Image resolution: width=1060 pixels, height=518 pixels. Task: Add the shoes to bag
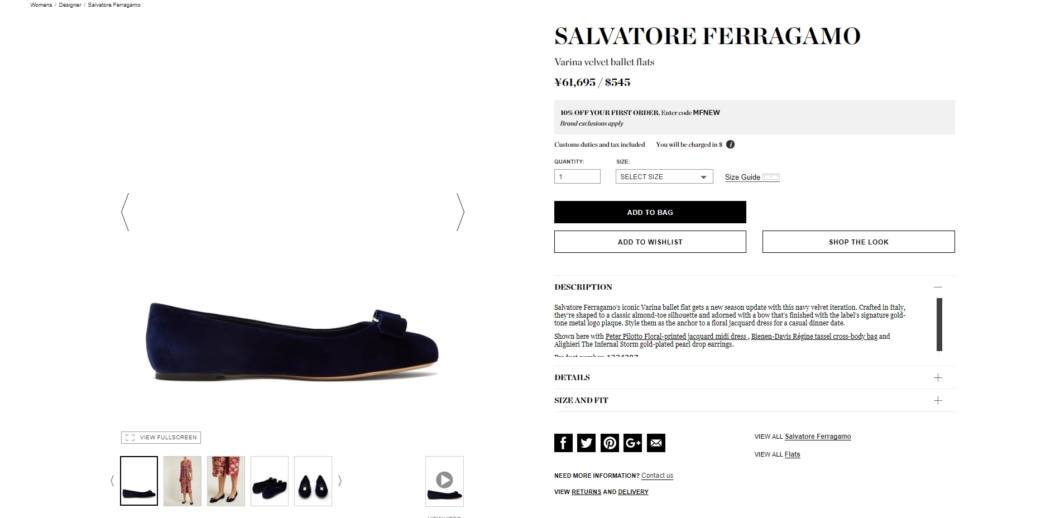[x=650, y=212]
